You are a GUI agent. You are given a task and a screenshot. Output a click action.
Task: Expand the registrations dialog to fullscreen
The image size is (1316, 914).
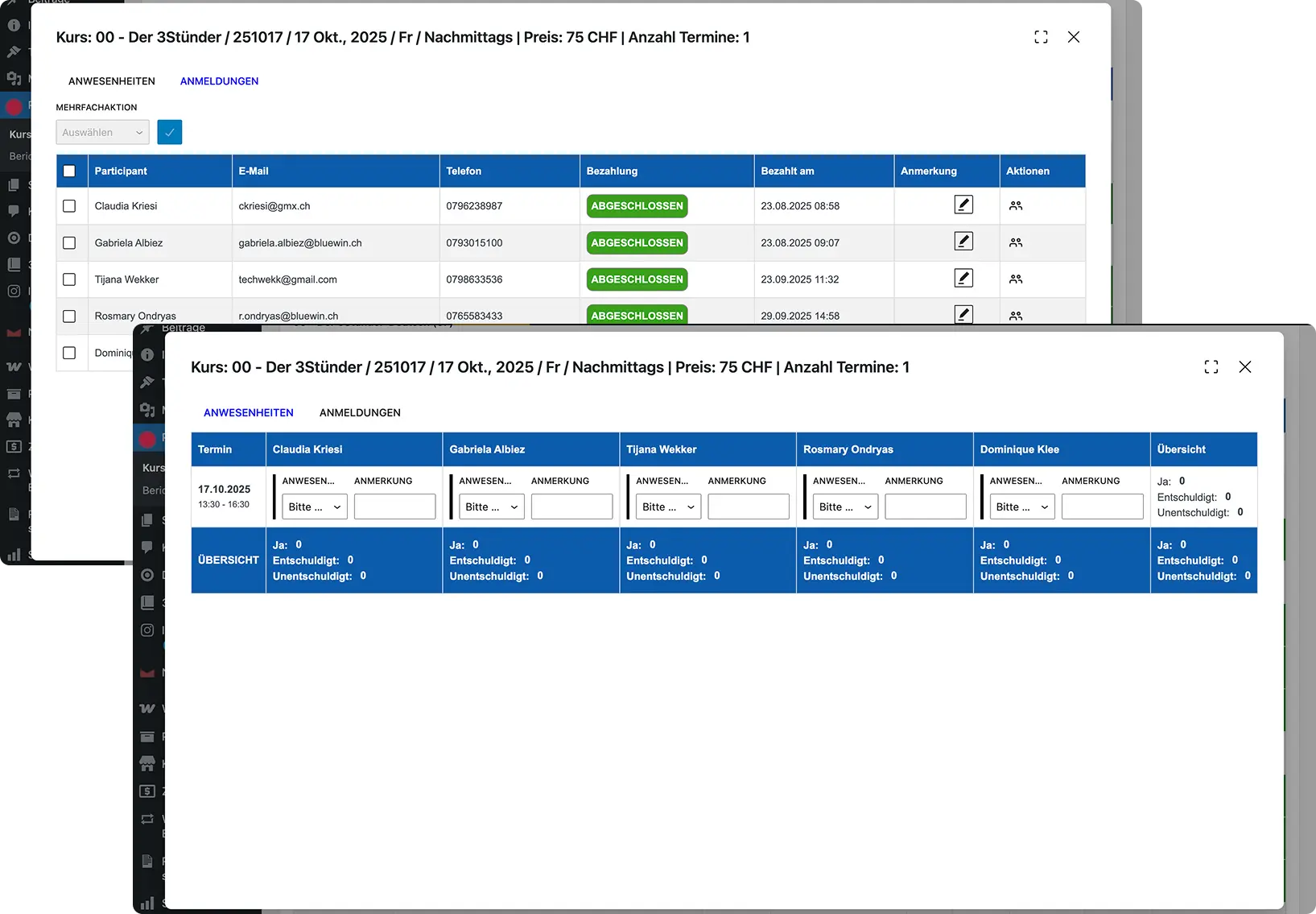[x=1041, y=37]
